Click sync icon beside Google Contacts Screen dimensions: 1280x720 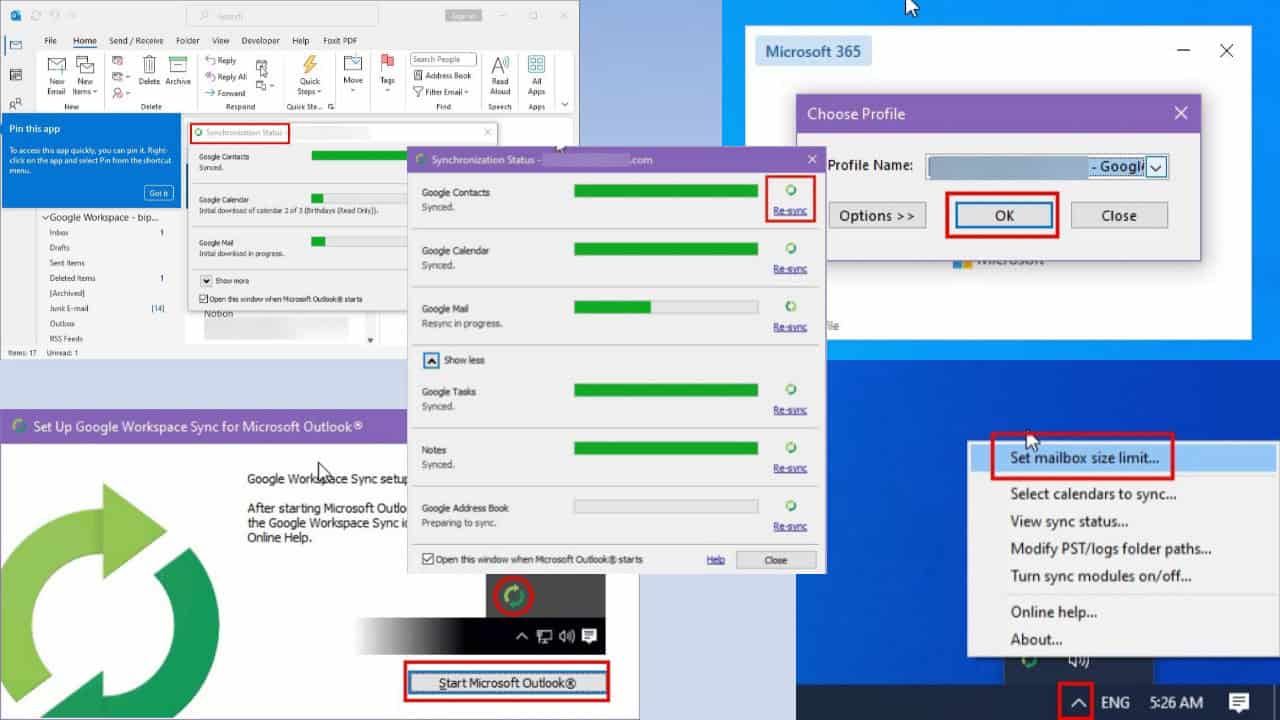pyautogui.click(x=790, y=190)
